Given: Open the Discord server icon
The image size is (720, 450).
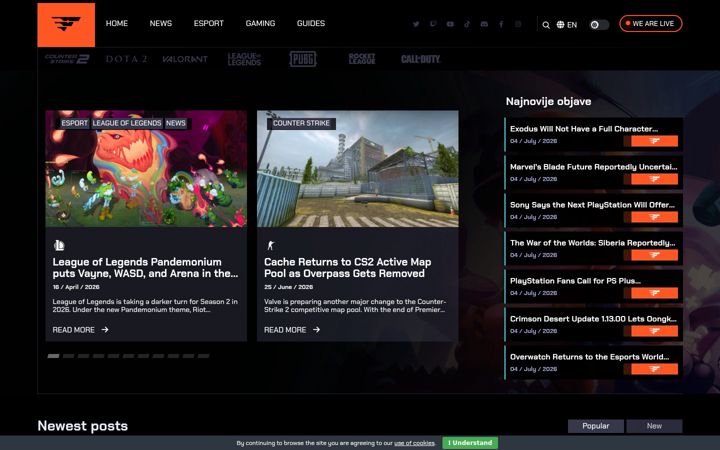Looking at the screenshot, I should [x=484, y=24].
